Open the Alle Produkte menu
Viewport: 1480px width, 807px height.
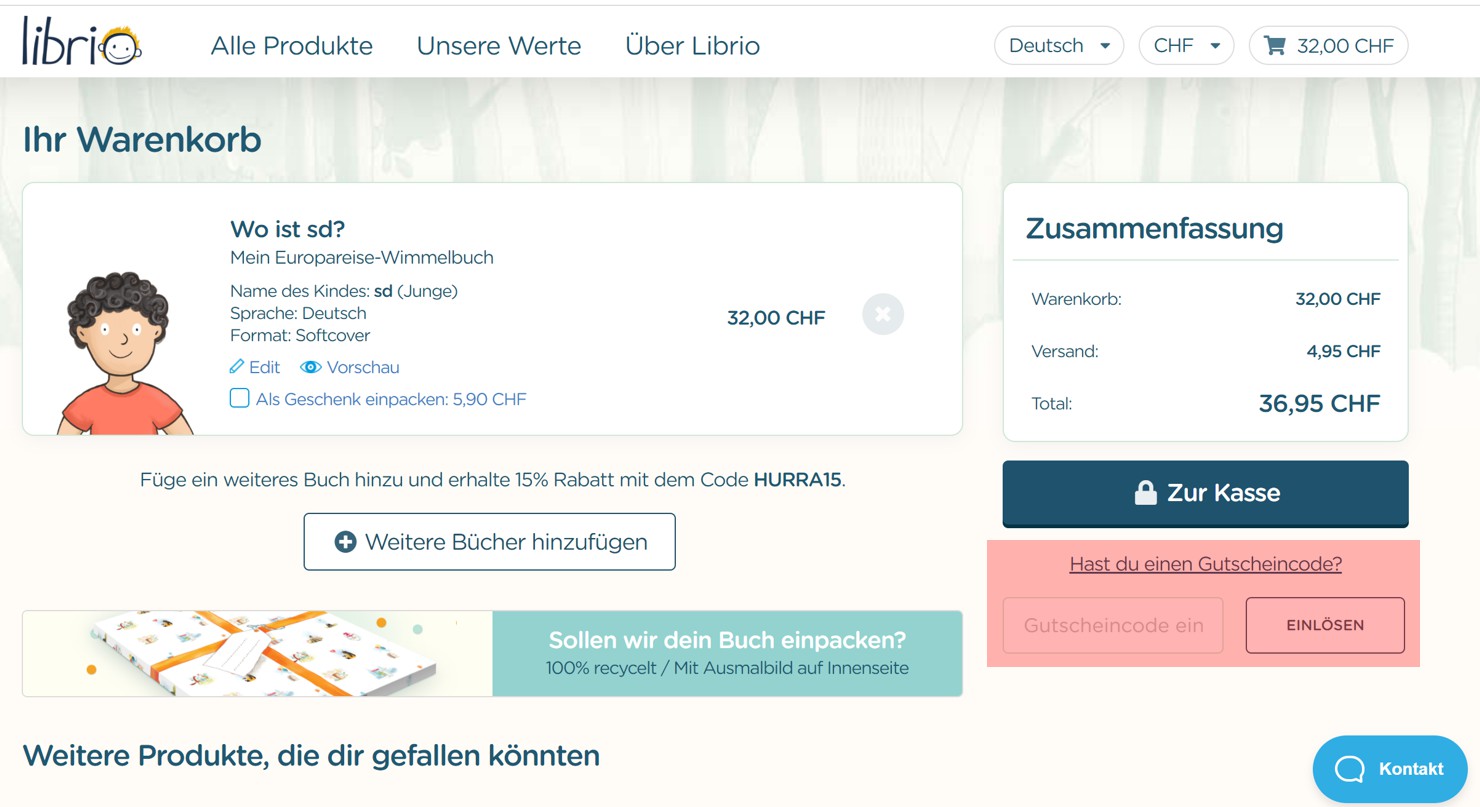(291, 46)
